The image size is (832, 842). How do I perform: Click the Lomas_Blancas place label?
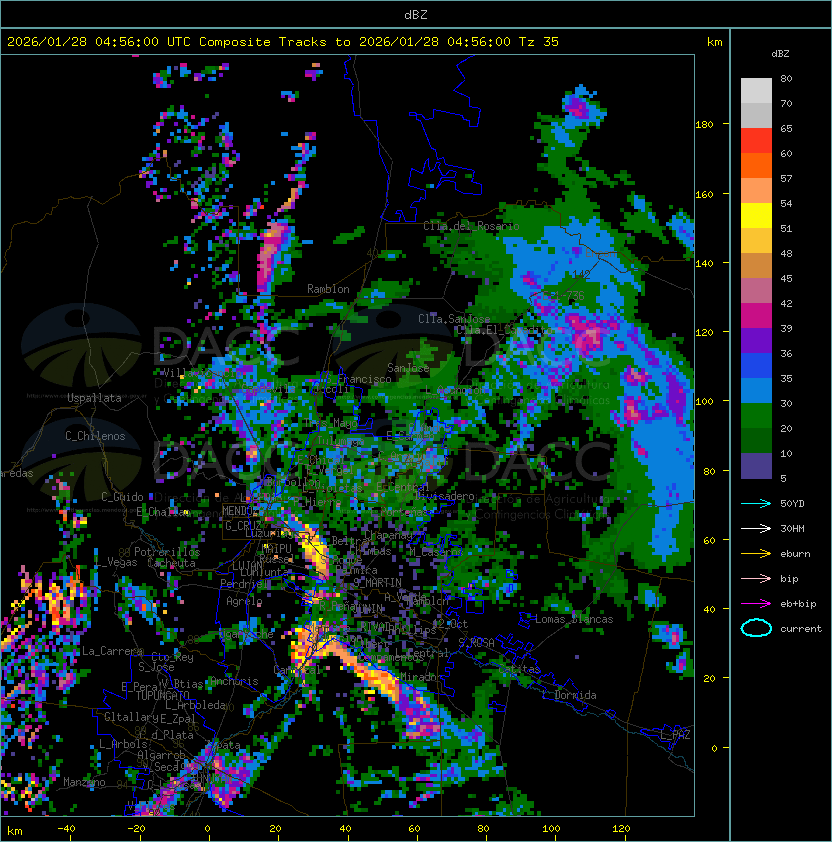click(574, 619)
